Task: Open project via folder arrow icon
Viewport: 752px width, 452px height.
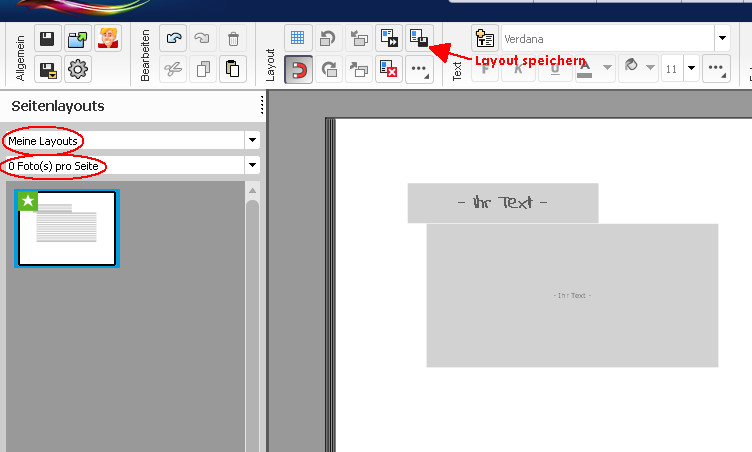Action: click(78, 38)
